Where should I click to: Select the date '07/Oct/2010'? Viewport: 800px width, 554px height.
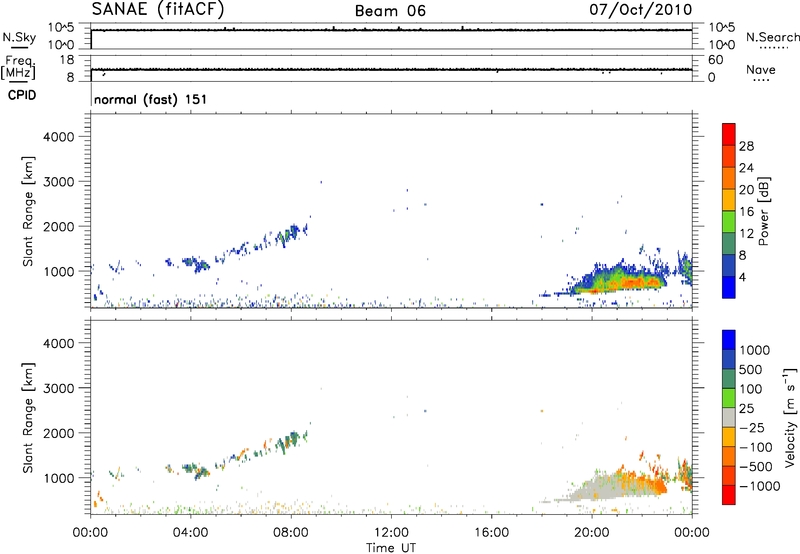(641, 10)
